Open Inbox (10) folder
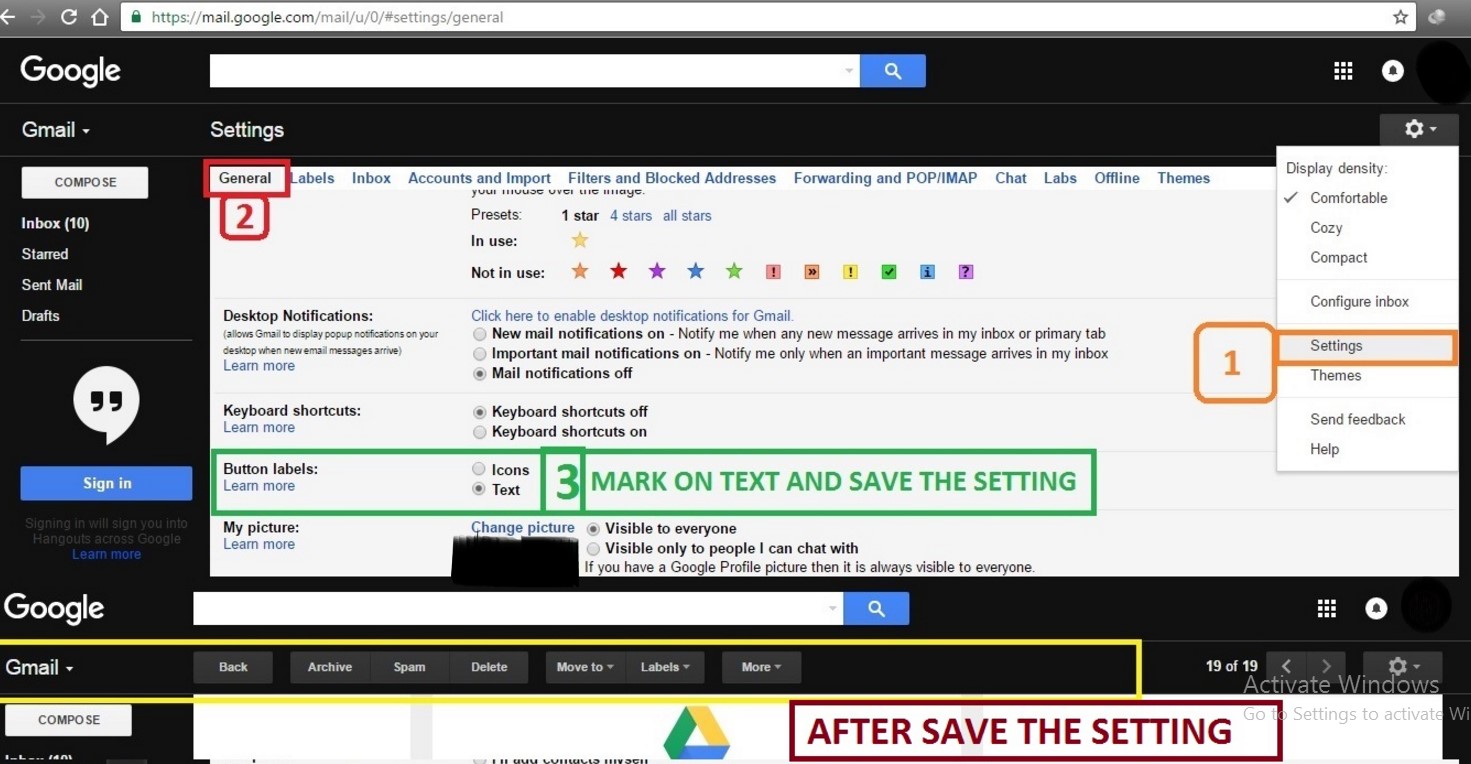This screenshot has height=764, width=1471. coord(55,223)
